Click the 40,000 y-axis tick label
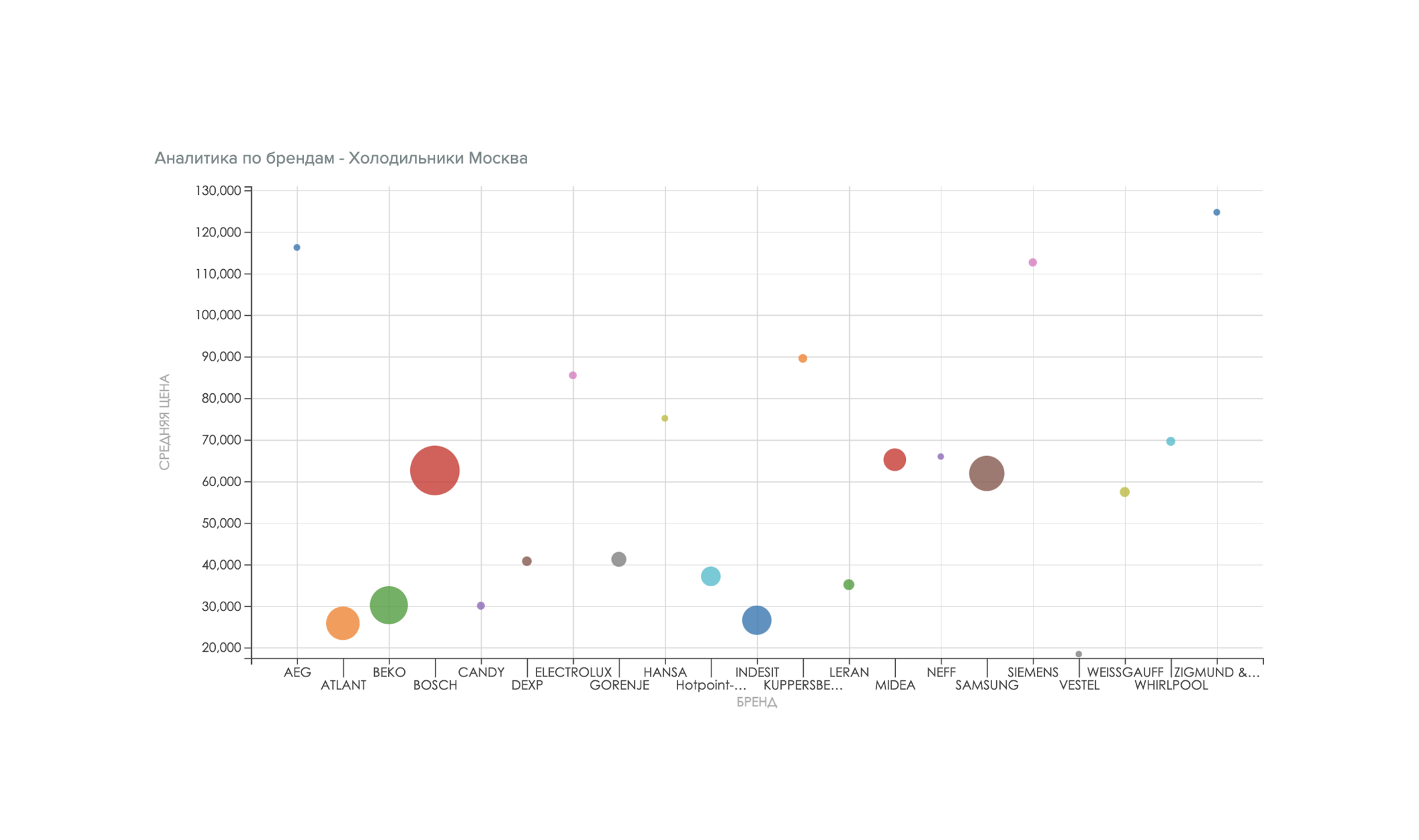This screenshot has width=1419, height=840. (221, 565)
